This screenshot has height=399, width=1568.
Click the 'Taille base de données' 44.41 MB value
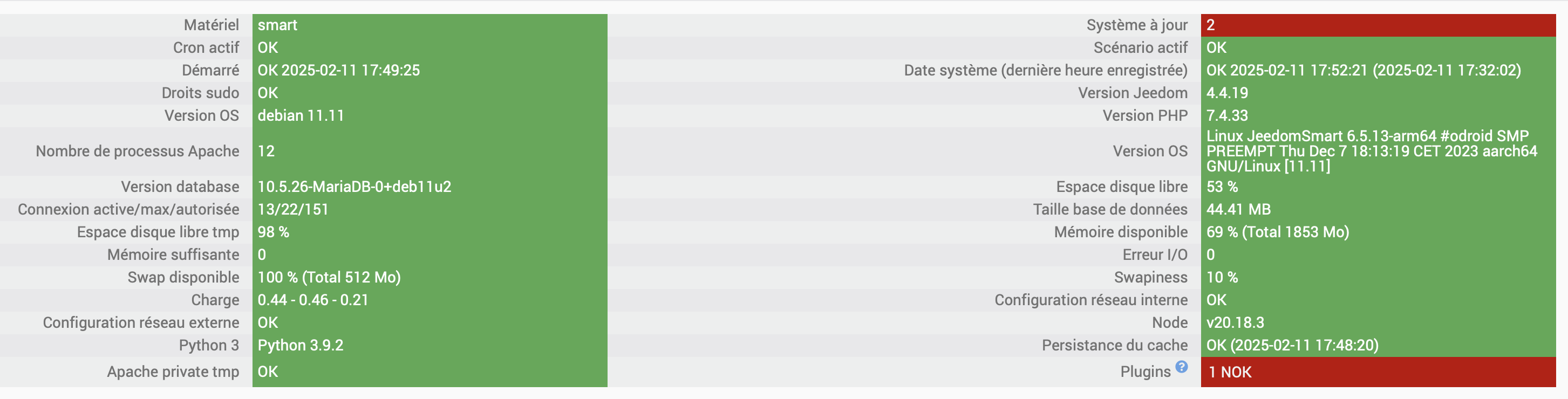tap(1239, 209)
